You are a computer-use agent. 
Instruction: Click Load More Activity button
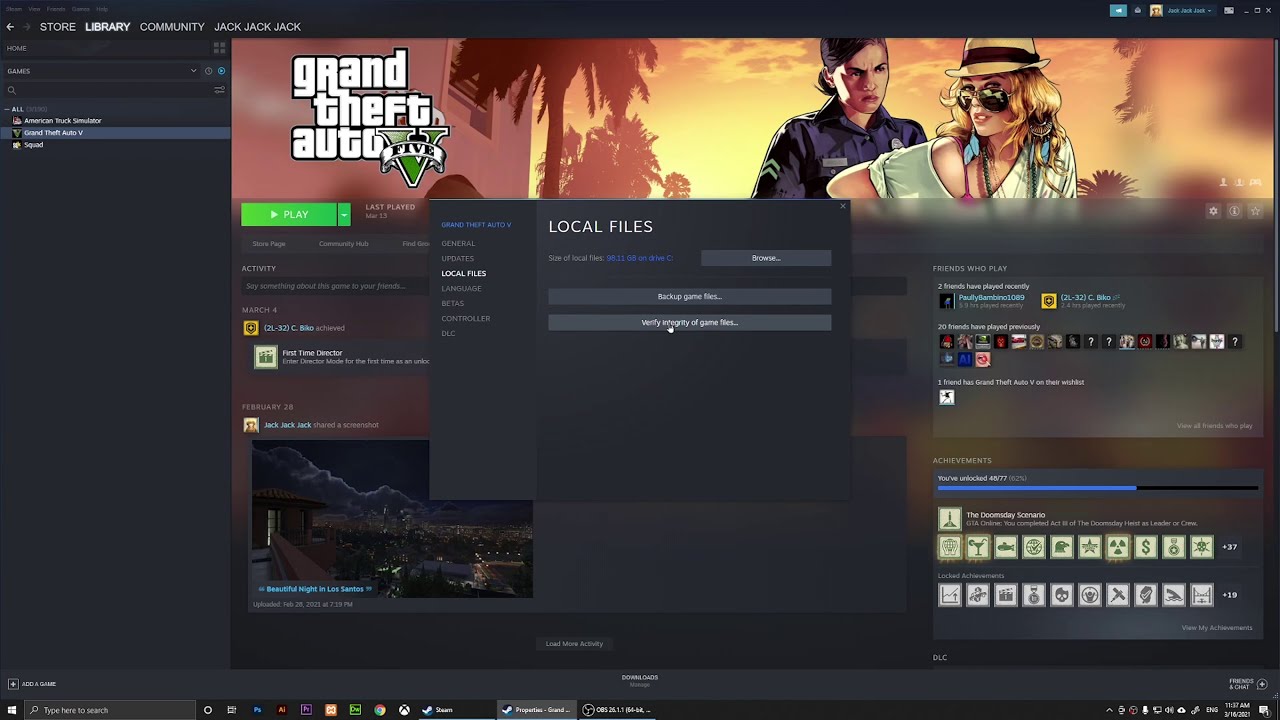574,644
